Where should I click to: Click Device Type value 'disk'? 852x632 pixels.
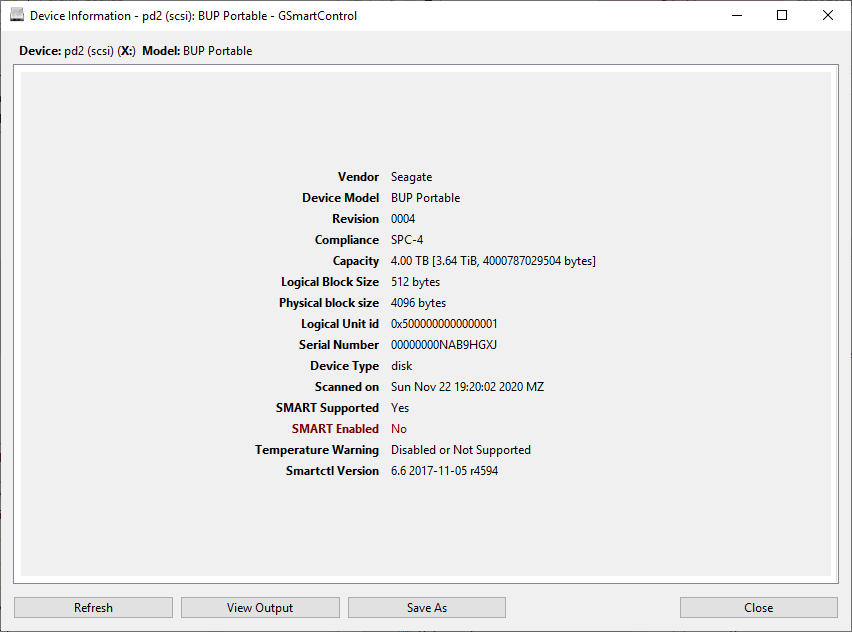(402, 366)
